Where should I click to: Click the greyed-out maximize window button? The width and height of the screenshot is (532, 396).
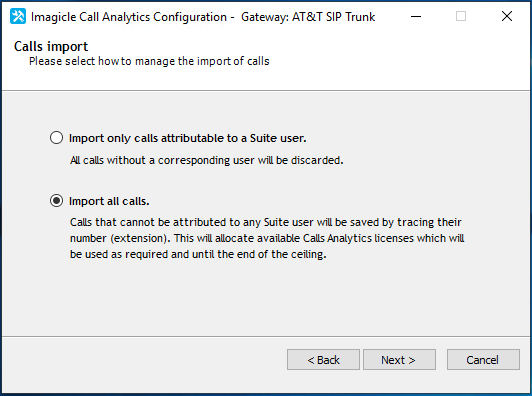point(461,16)
